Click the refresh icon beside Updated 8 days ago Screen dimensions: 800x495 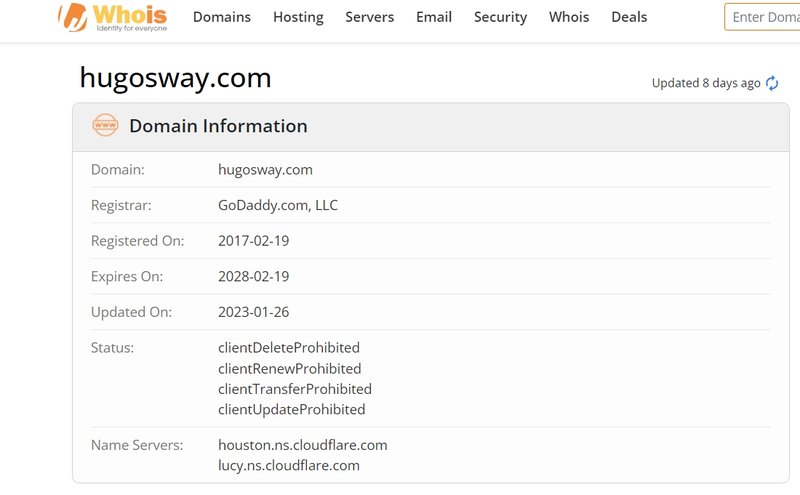click(x=772, y=83)
